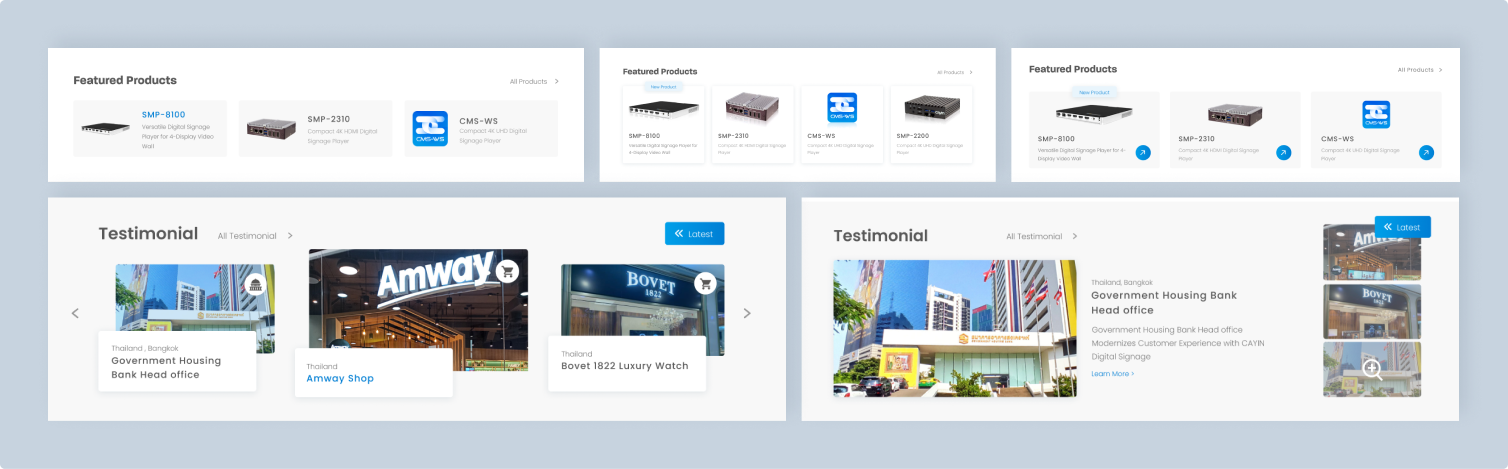Open All Products link in the gray-card product panel
This screenshot has width=1508, height=469.
point(534,81)
